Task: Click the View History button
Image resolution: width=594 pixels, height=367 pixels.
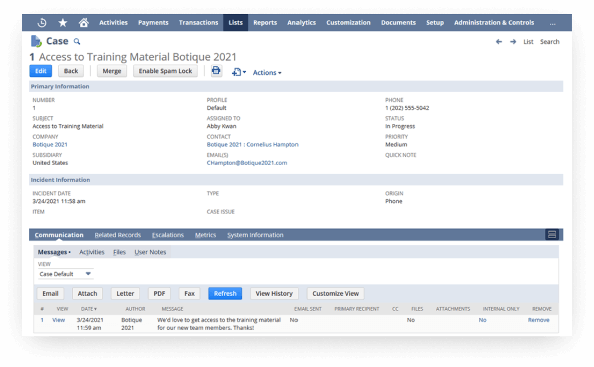Action: pos(274,294)
